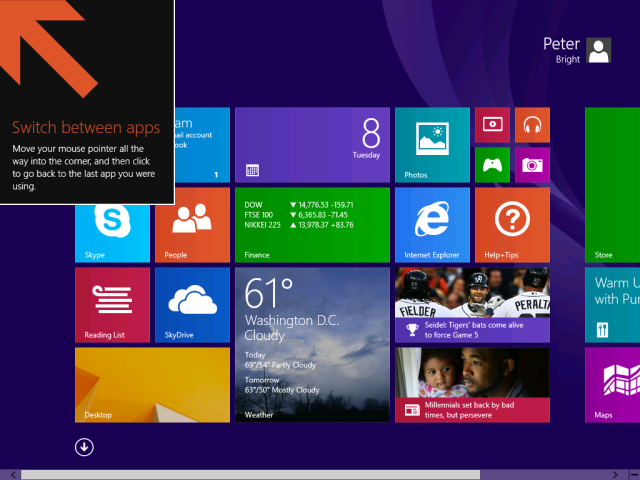Open the Help+Tips tile
The width and height of the screenshot is (640, 480).
coord(512,225)
